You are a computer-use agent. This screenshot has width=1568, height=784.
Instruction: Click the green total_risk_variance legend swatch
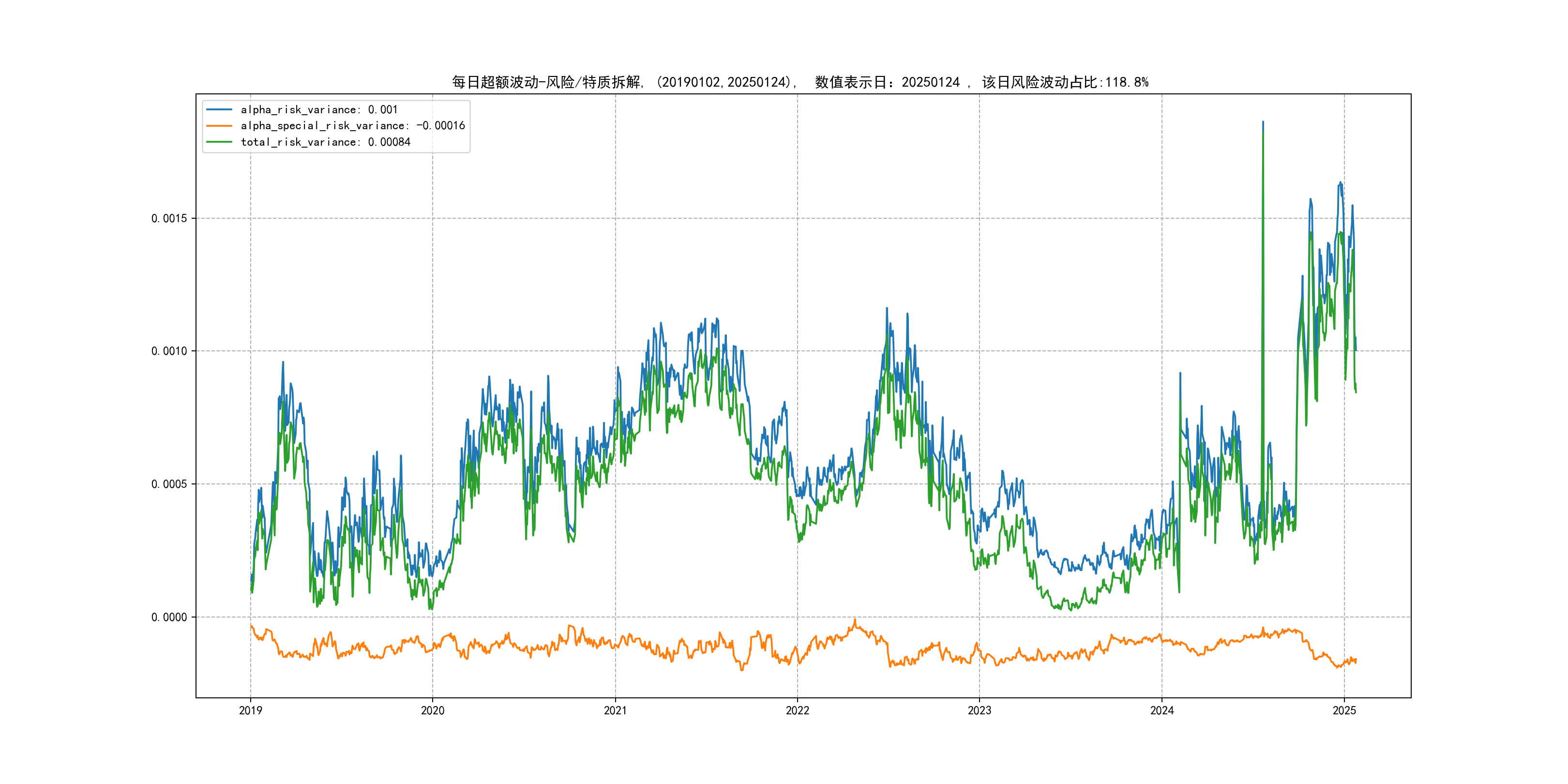pyautogui.click(x=219, y=142)
